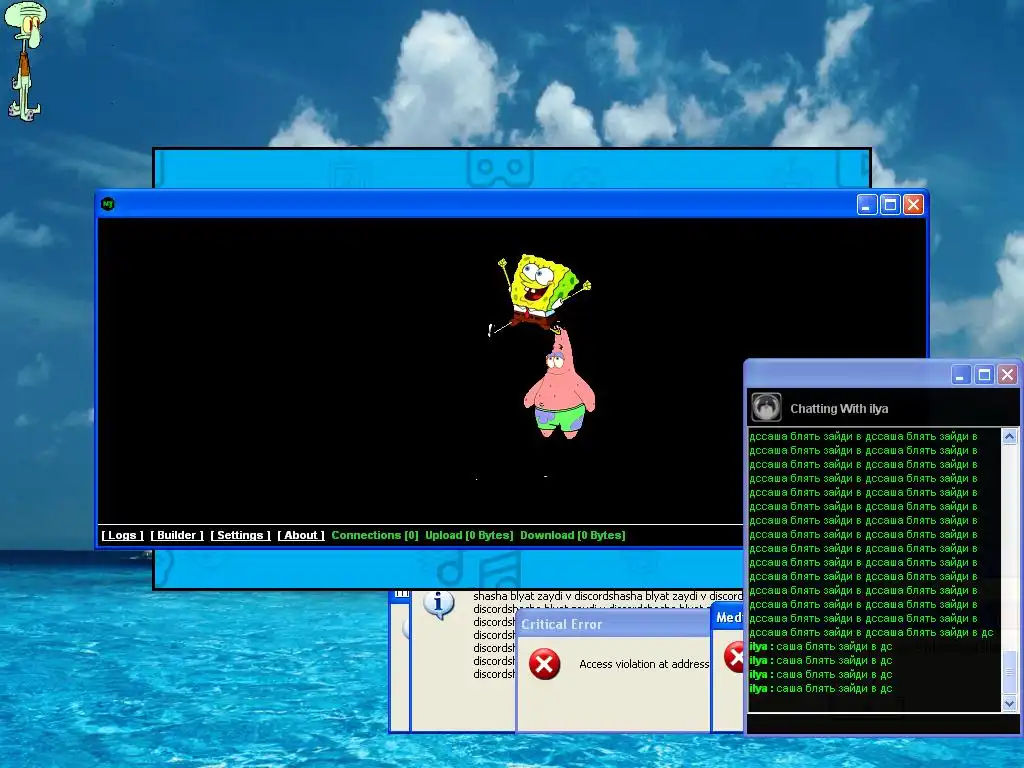Screen dimensions: 1024x768
Task: Close the njRAT main window
Action: click(913, 205)
